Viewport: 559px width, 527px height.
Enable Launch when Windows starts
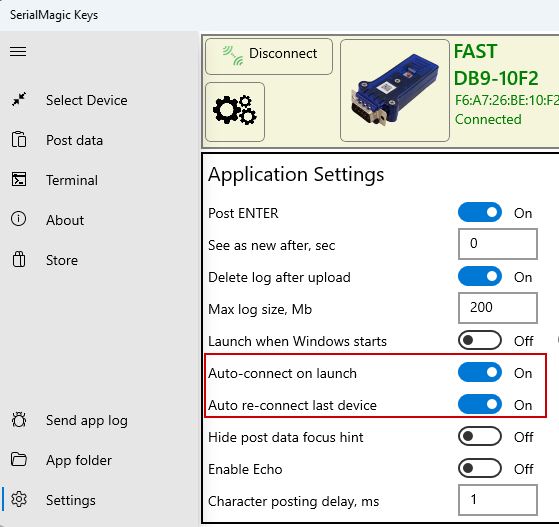pos(480,341)
